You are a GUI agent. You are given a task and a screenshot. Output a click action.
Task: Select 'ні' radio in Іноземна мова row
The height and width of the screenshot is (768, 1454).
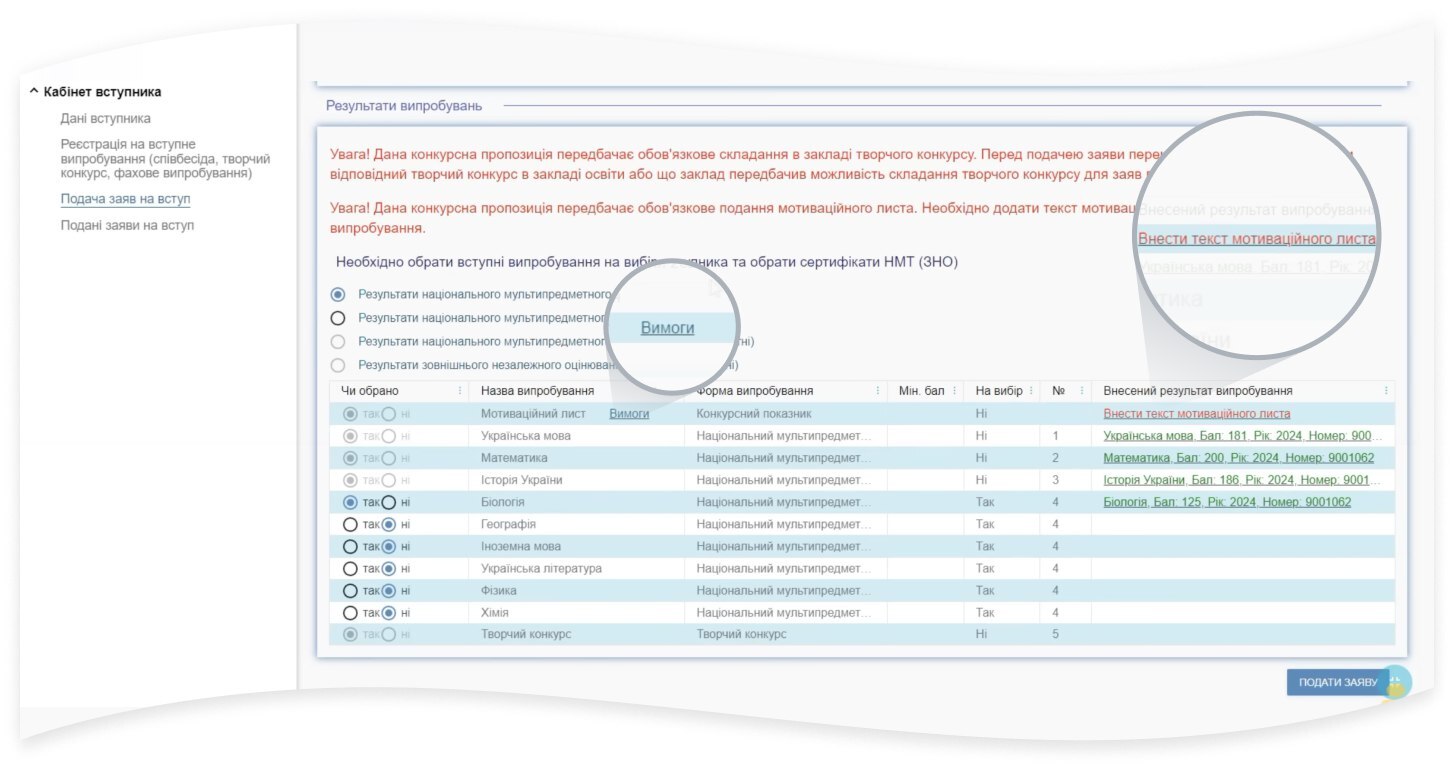coord(389,546)
